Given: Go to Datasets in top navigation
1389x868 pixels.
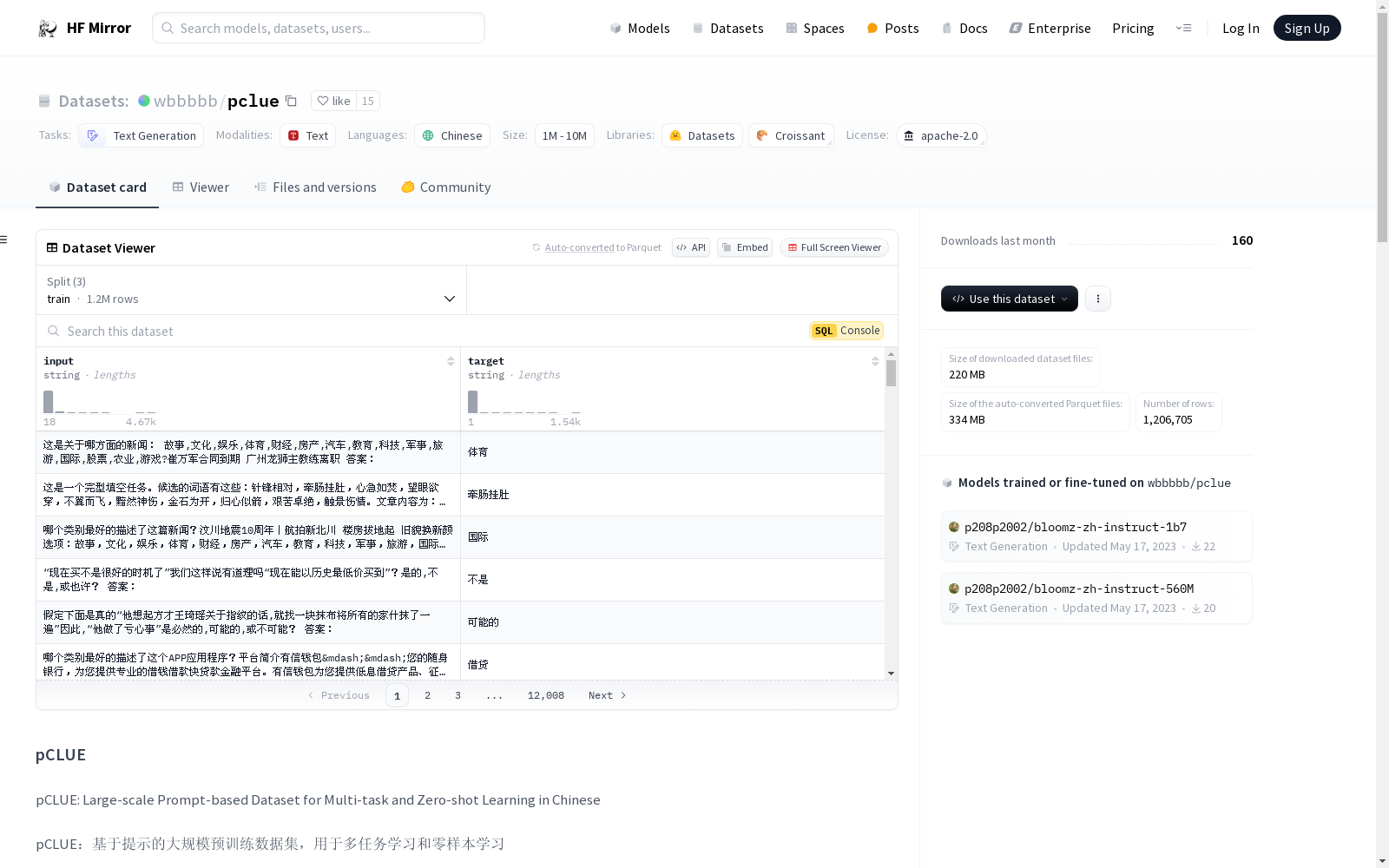Looking at the screenshot, I should [x=727, y=29].
